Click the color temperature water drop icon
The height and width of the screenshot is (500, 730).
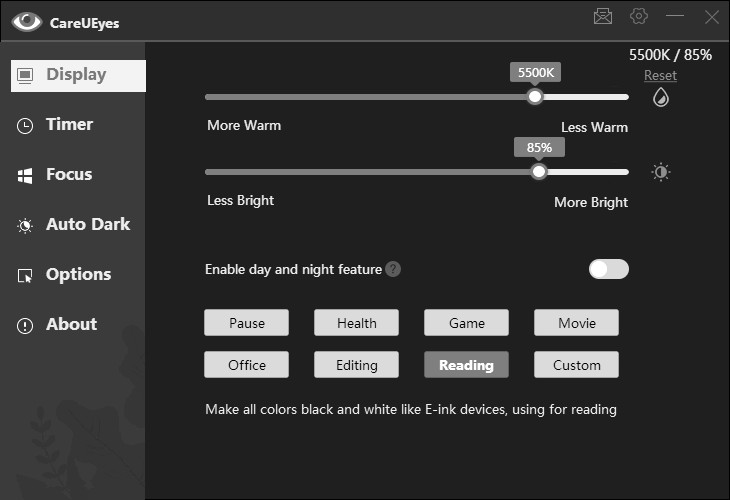pyautogui.click(x=661, y=97)
